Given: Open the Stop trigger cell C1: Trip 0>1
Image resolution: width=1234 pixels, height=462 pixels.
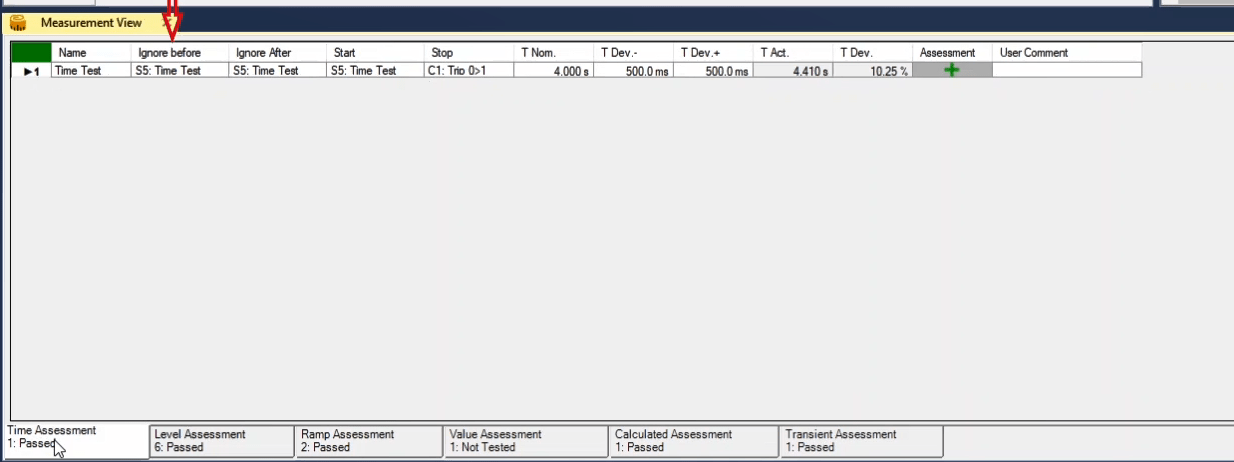Looking at the screenshot, I should point(470,71).
